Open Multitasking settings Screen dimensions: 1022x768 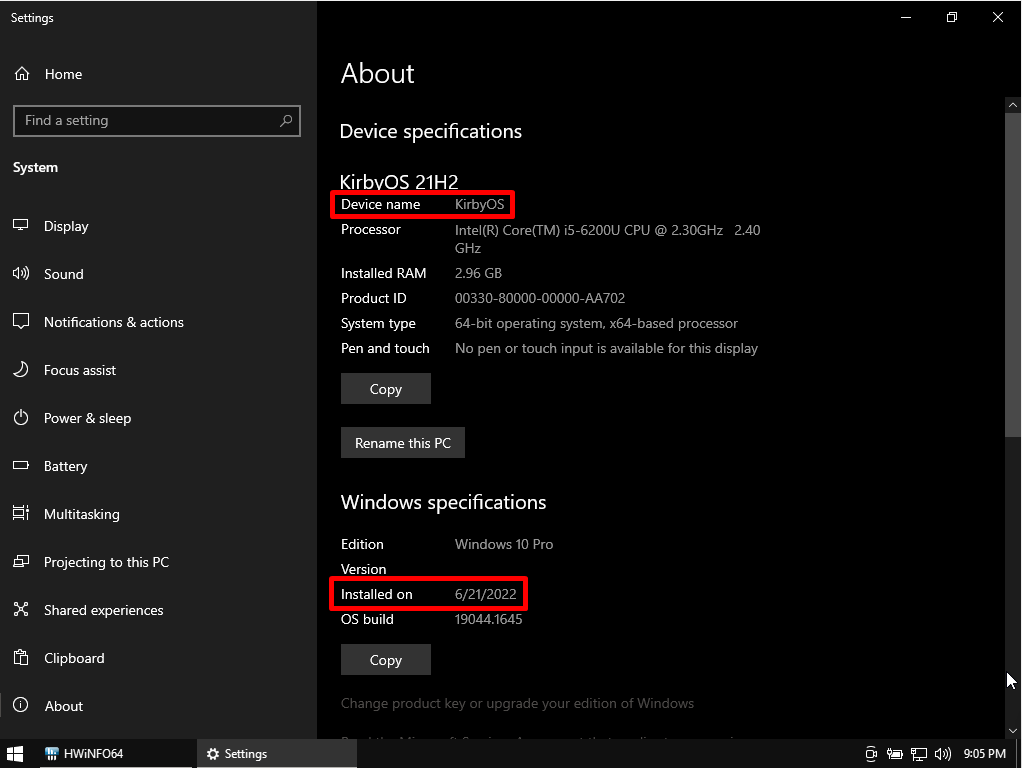81,514
